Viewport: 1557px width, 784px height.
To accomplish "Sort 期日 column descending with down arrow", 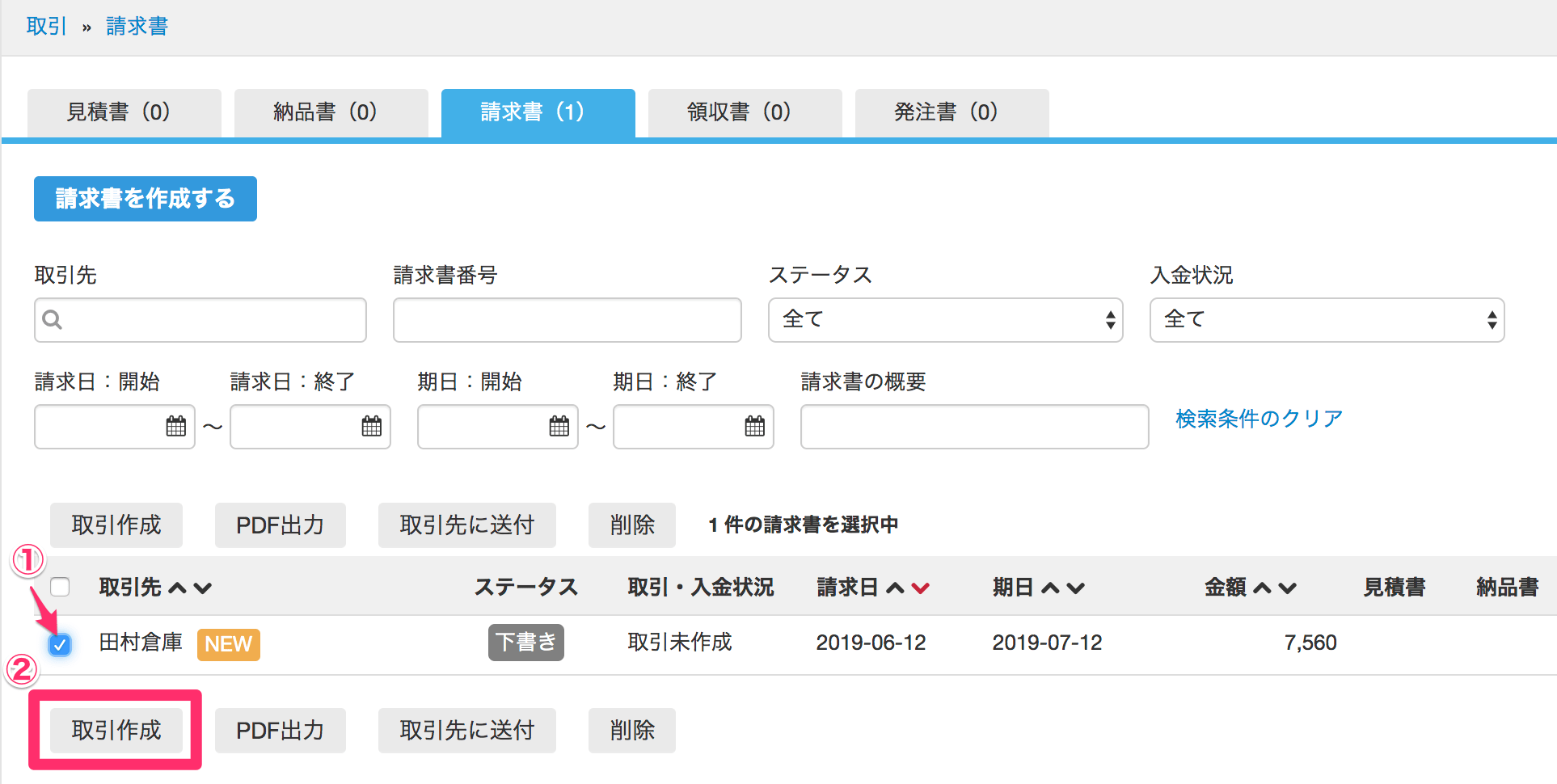I will [1075, 588].
